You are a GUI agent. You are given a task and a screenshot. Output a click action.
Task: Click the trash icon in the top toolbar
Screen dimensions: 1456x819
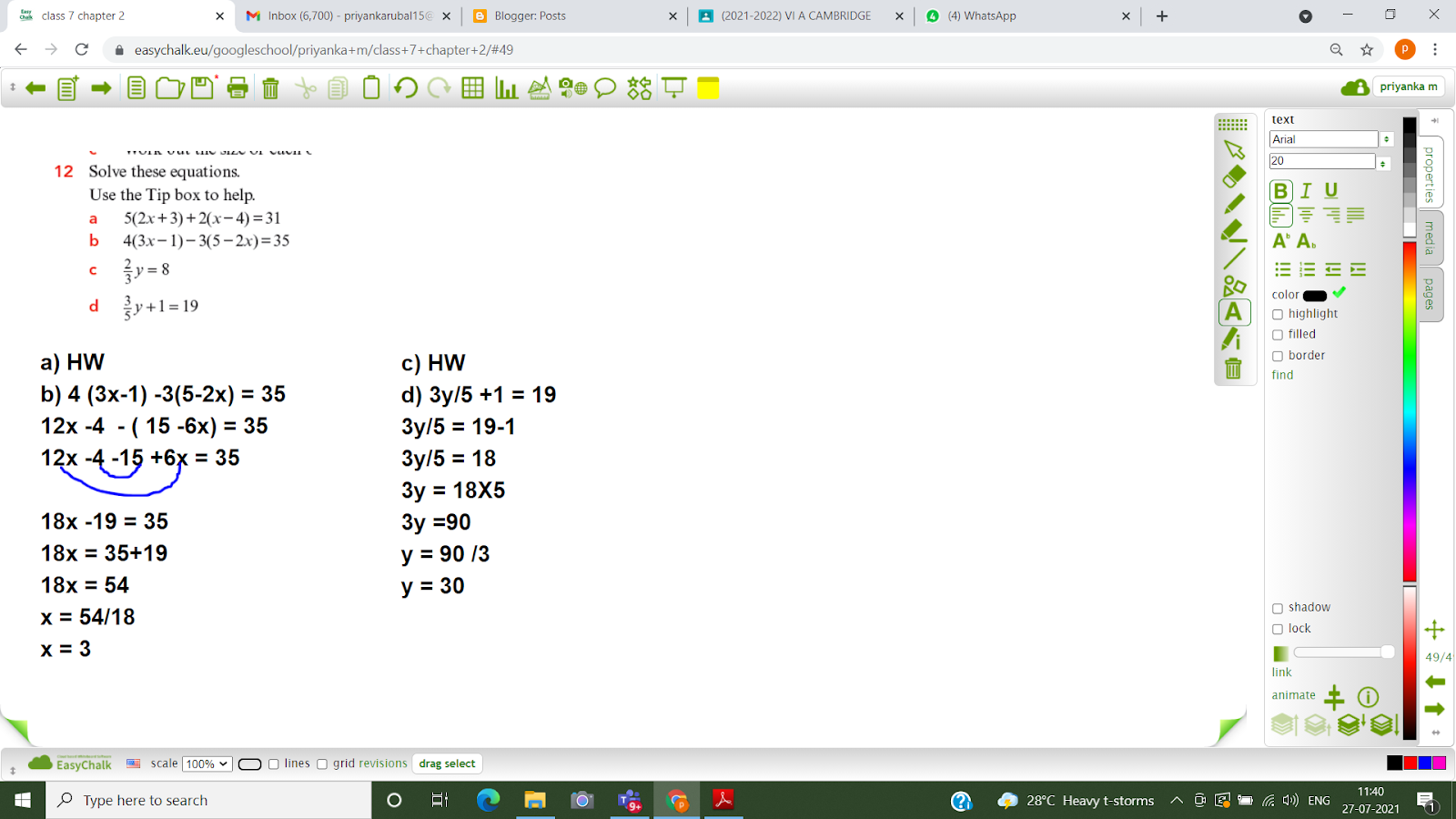click(270, 88)
